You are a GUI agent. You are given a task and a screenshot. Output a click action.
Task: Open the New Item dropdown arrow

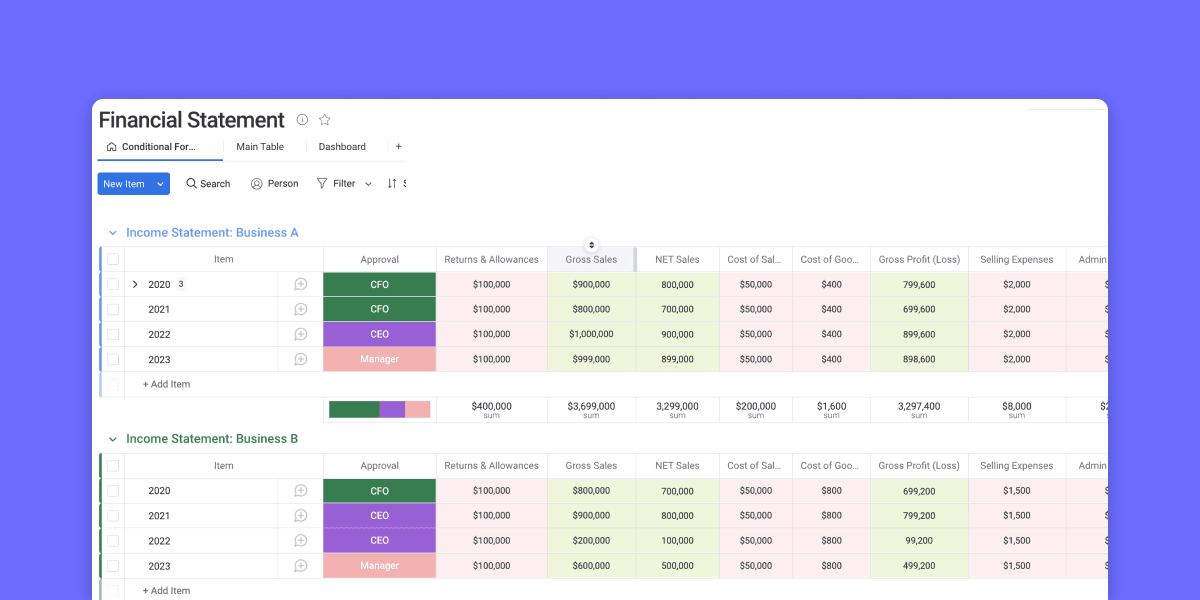click(x=161, y=184)
